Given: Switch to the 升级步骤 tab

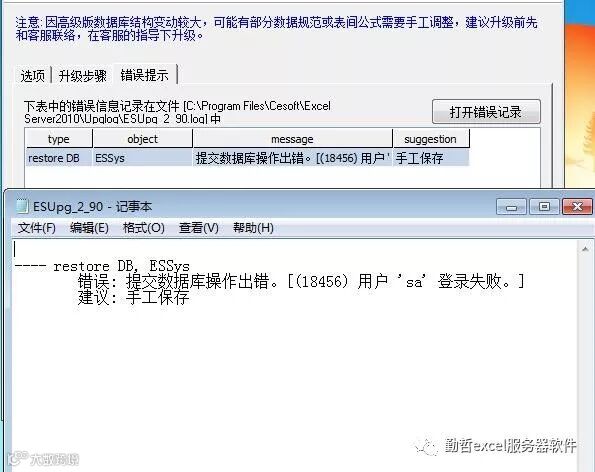Looking at the screenshot, I should click(x=83, y=76).
